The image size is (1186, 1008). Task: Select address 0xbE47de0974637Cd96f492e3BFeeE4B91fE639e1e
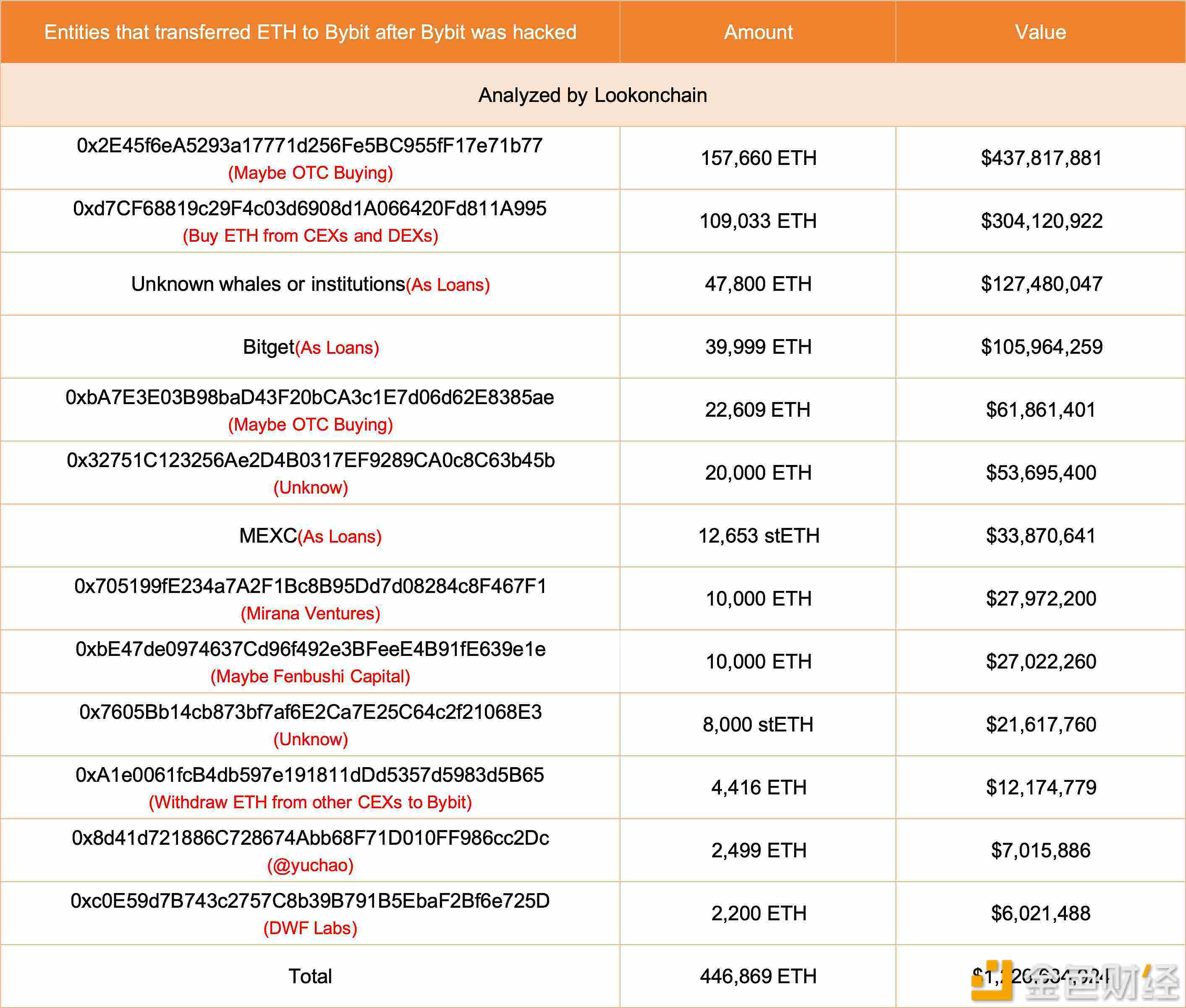pyautogui.click(x=310, y=649)
